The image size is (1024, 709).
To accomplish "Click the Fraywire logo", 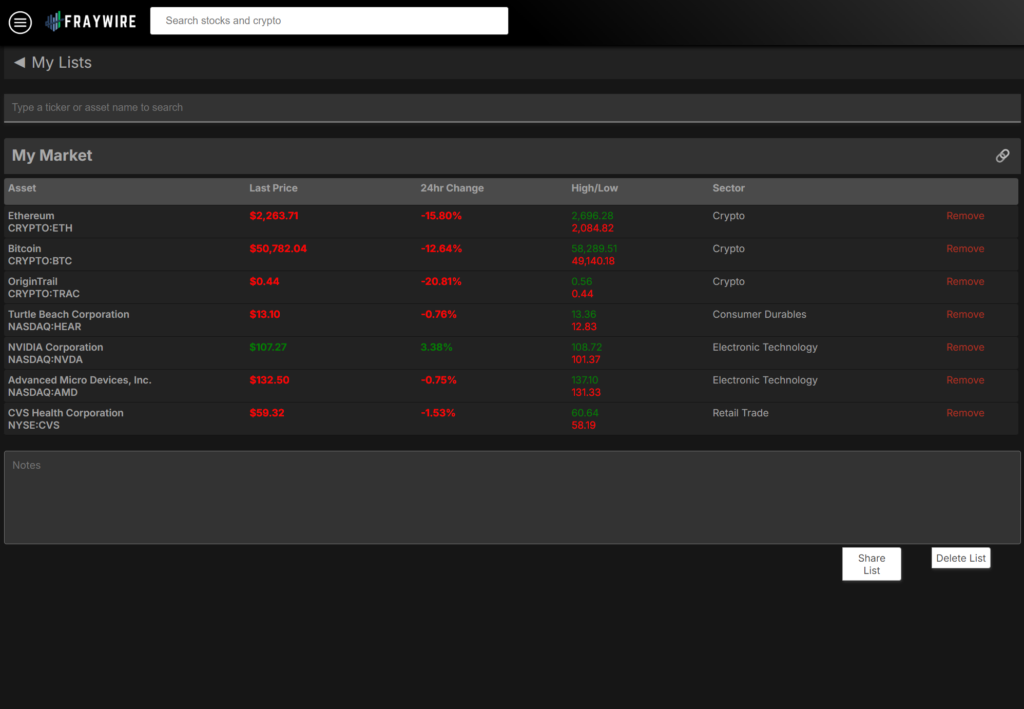I will [91, 22].
